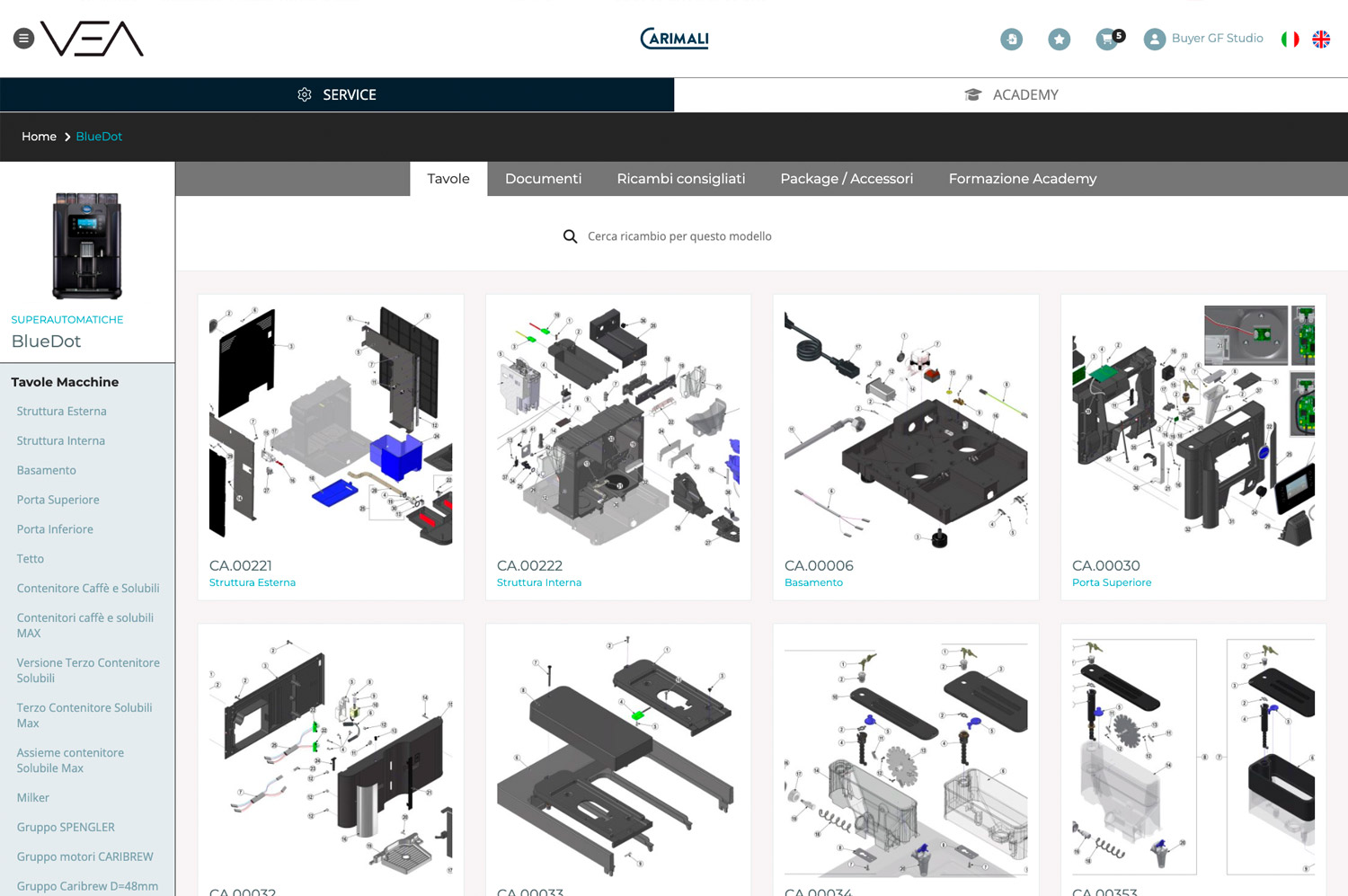This screenshot has width=1348, height=896.
Task: Switch language to English UK flag
Action: click(x=1320, y=40)
